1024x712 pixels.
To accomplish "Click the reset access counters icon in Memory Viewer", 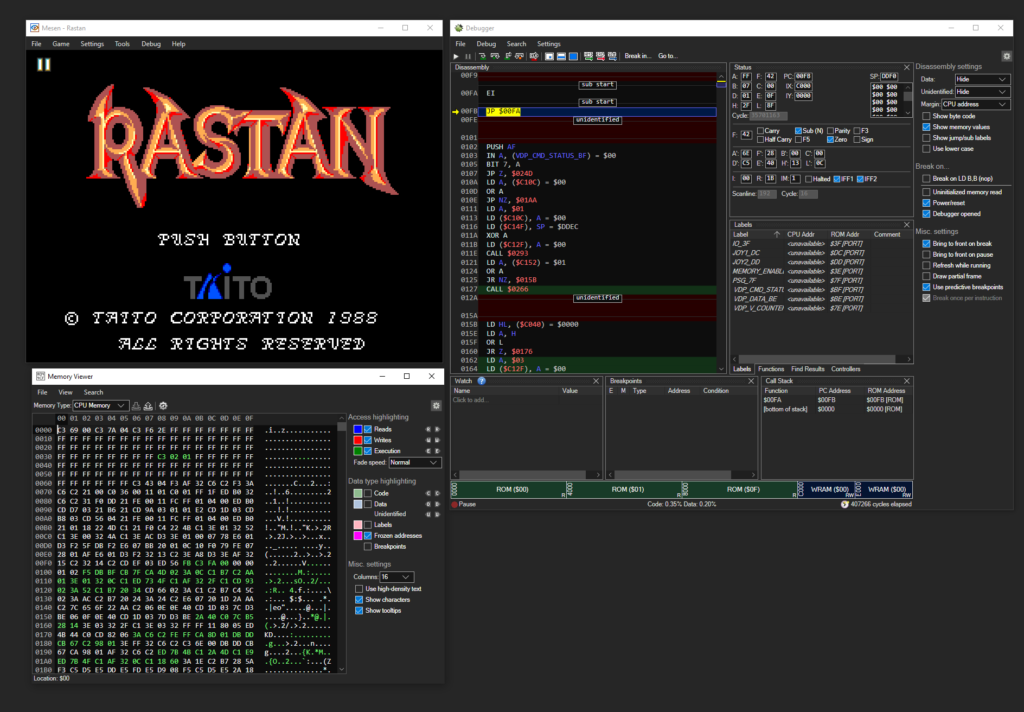I will (163, 406).
